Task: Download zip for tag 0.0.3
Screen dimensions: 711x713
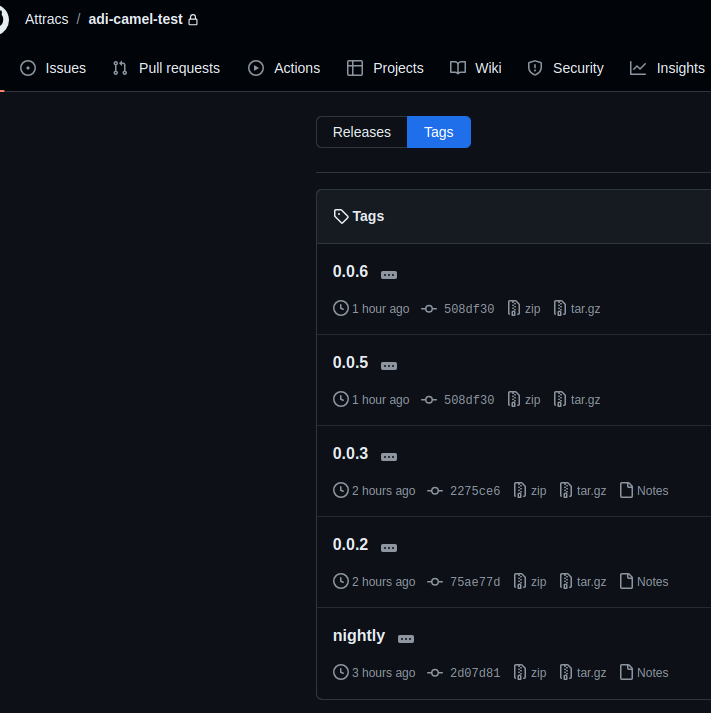Action: point(530,491)
